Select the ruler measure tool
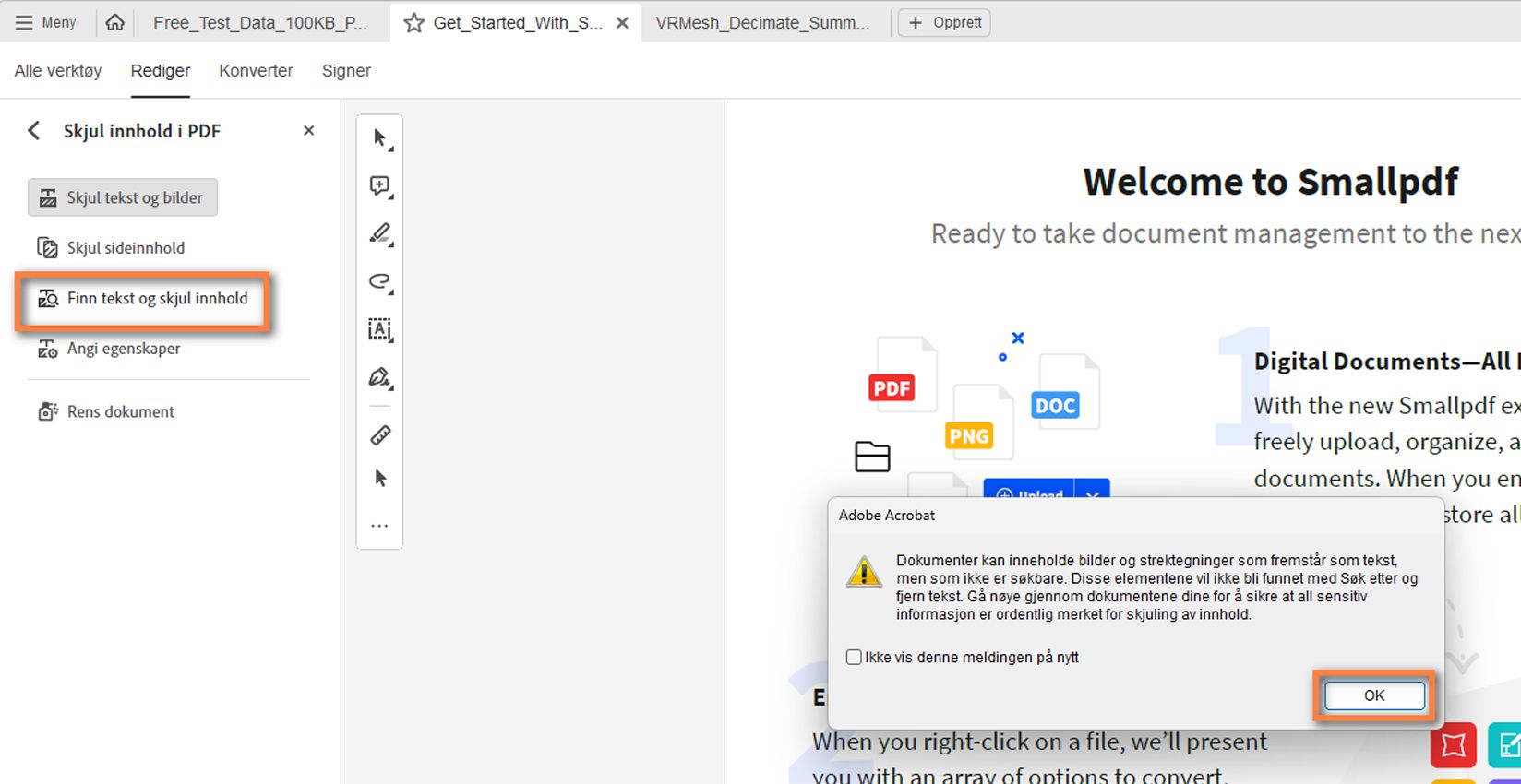This screenshot has height=784, width=1521. click(x=379, y=434)
